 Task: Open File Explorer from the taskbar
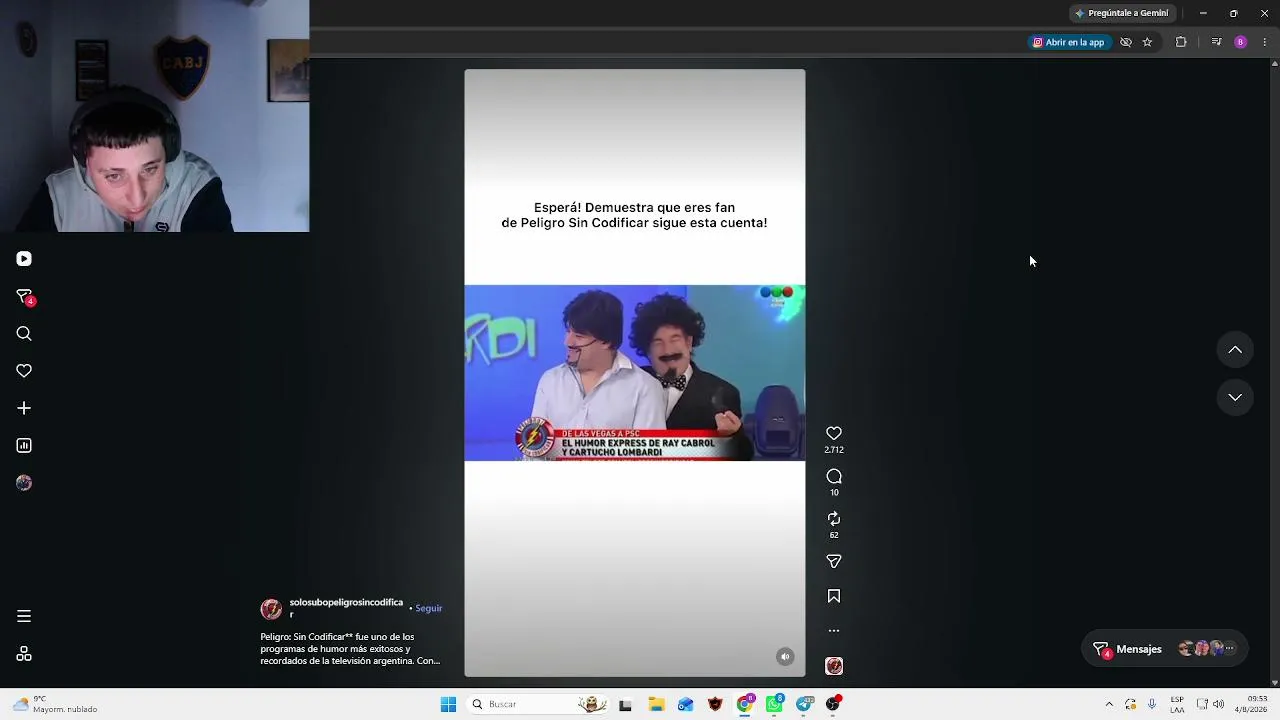coord(656,704)
